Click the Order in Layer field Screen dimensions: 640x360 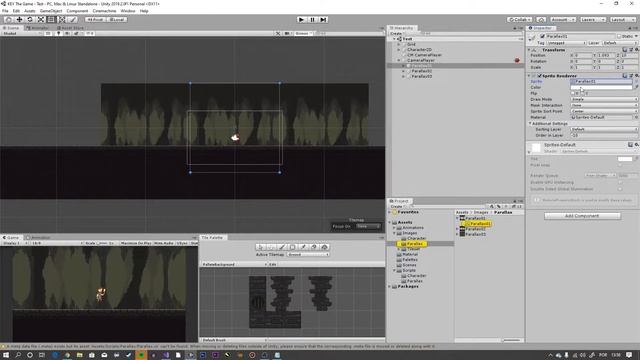tap(604, 135)
